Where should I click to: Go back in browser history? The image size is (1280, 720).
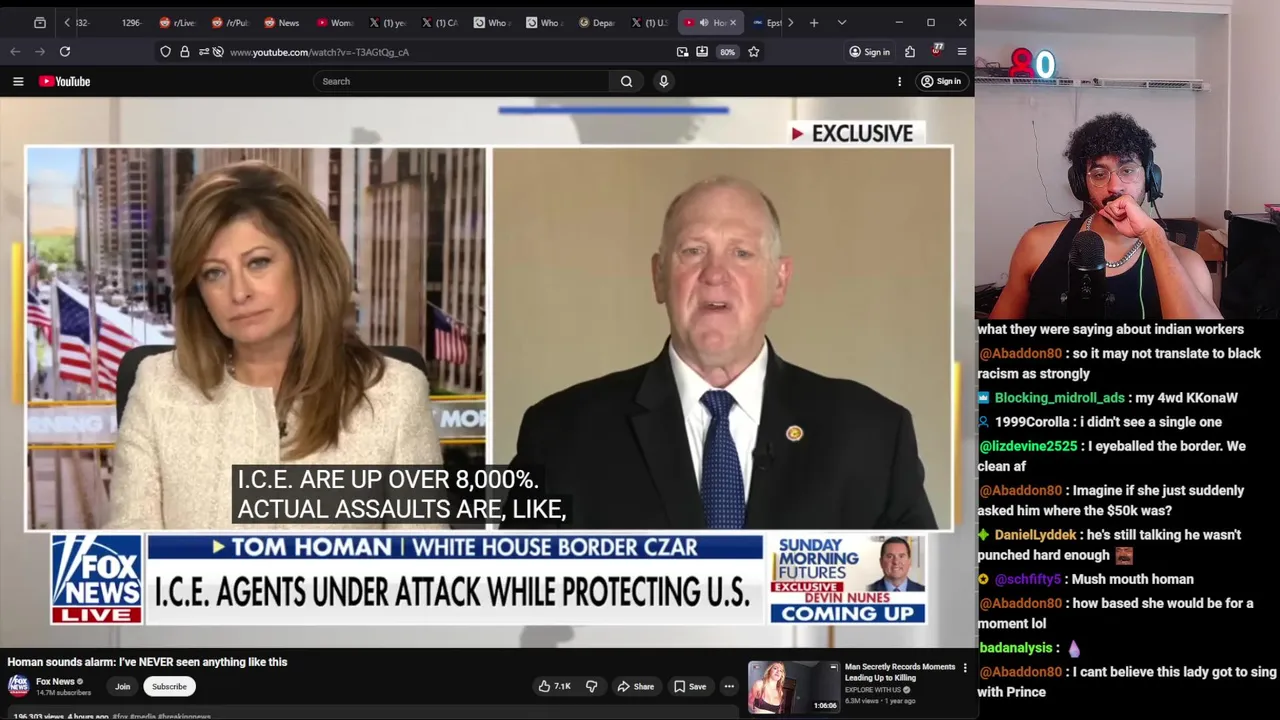[x=15, y=51]
